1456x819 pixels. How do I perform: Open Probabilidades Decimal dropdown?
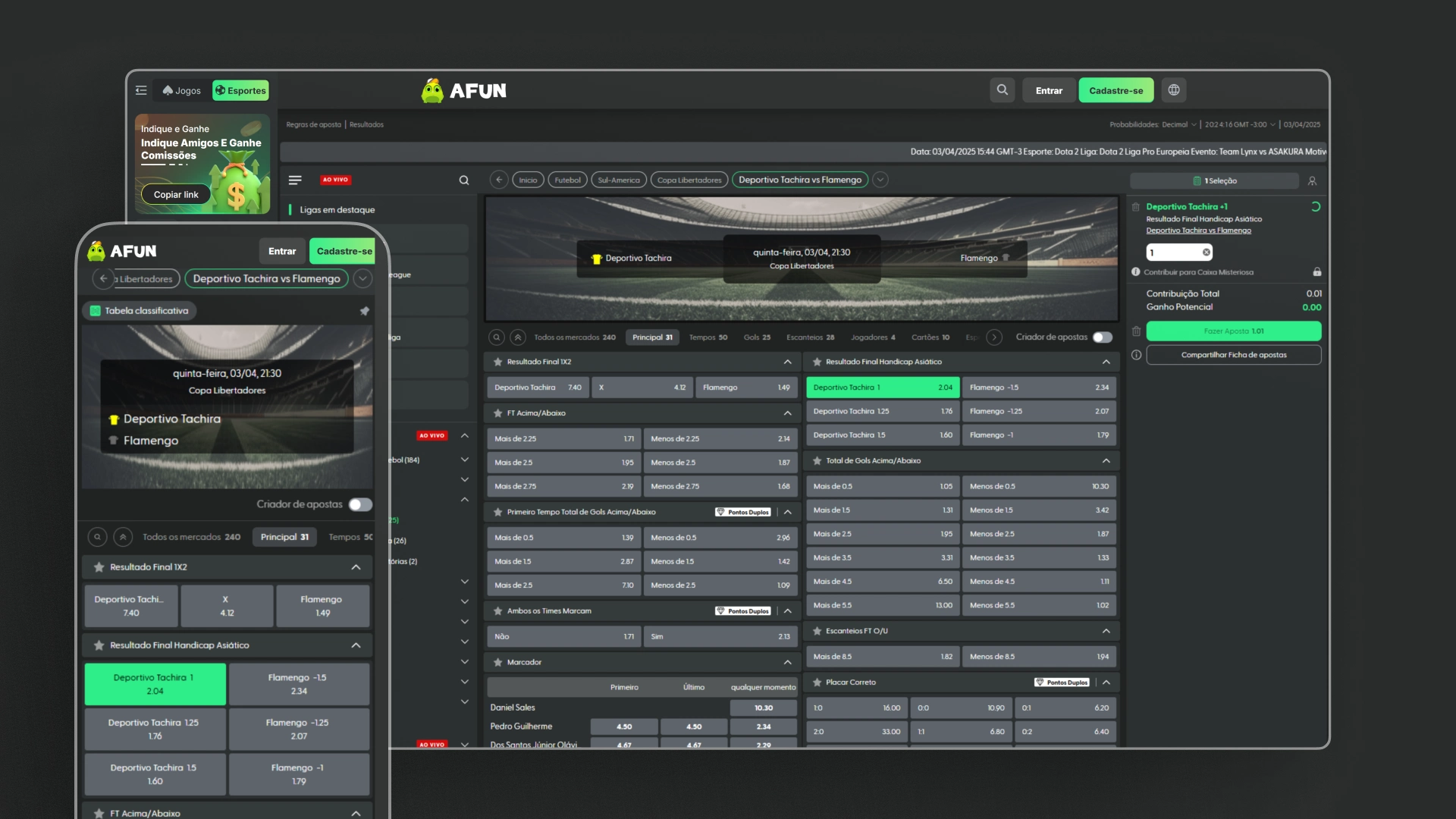(1178, 124)
